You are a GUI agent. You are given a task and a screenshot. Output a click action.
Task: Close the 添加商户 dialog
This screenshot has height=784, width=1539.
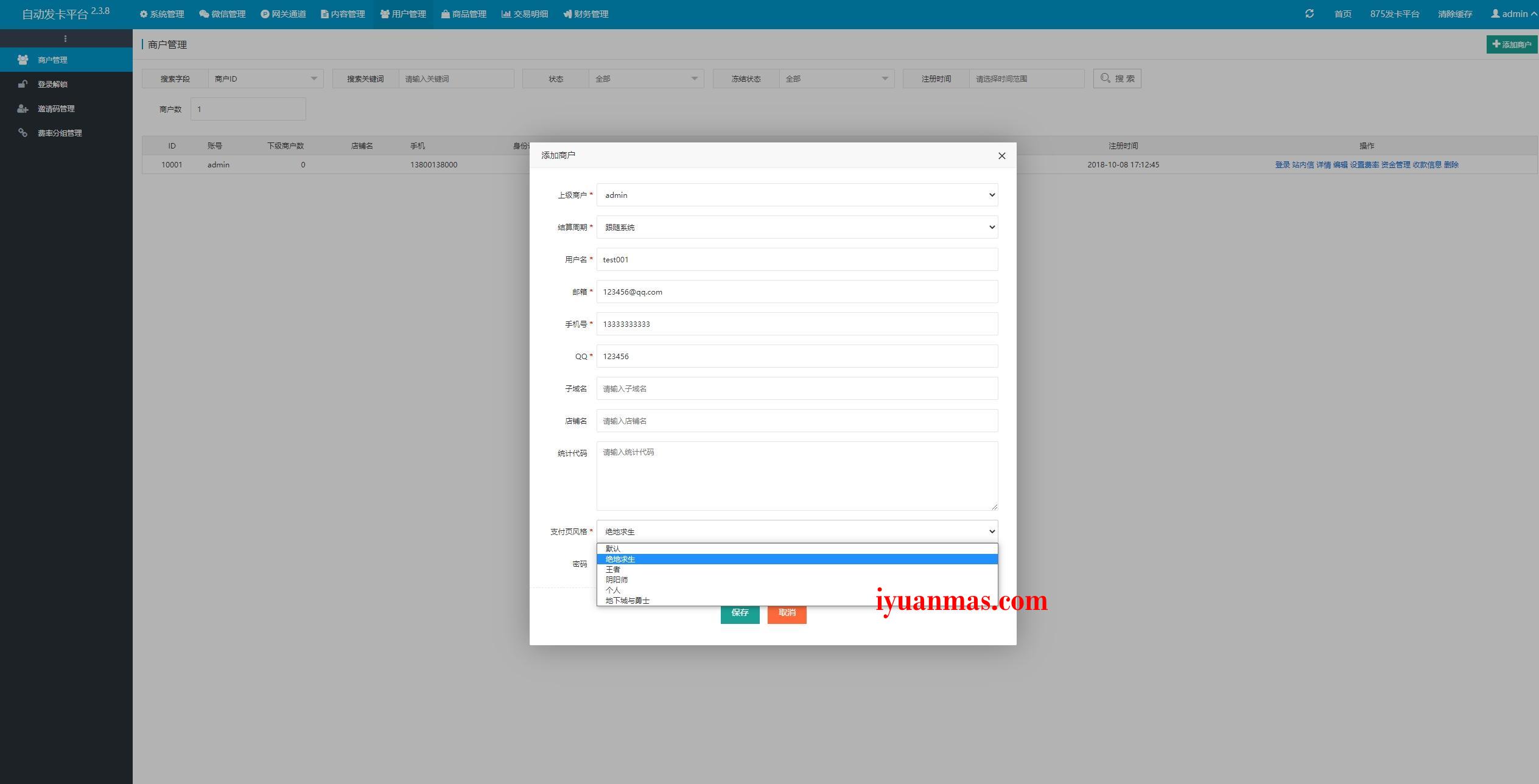pyautogui.click(x=1001, y=156)
